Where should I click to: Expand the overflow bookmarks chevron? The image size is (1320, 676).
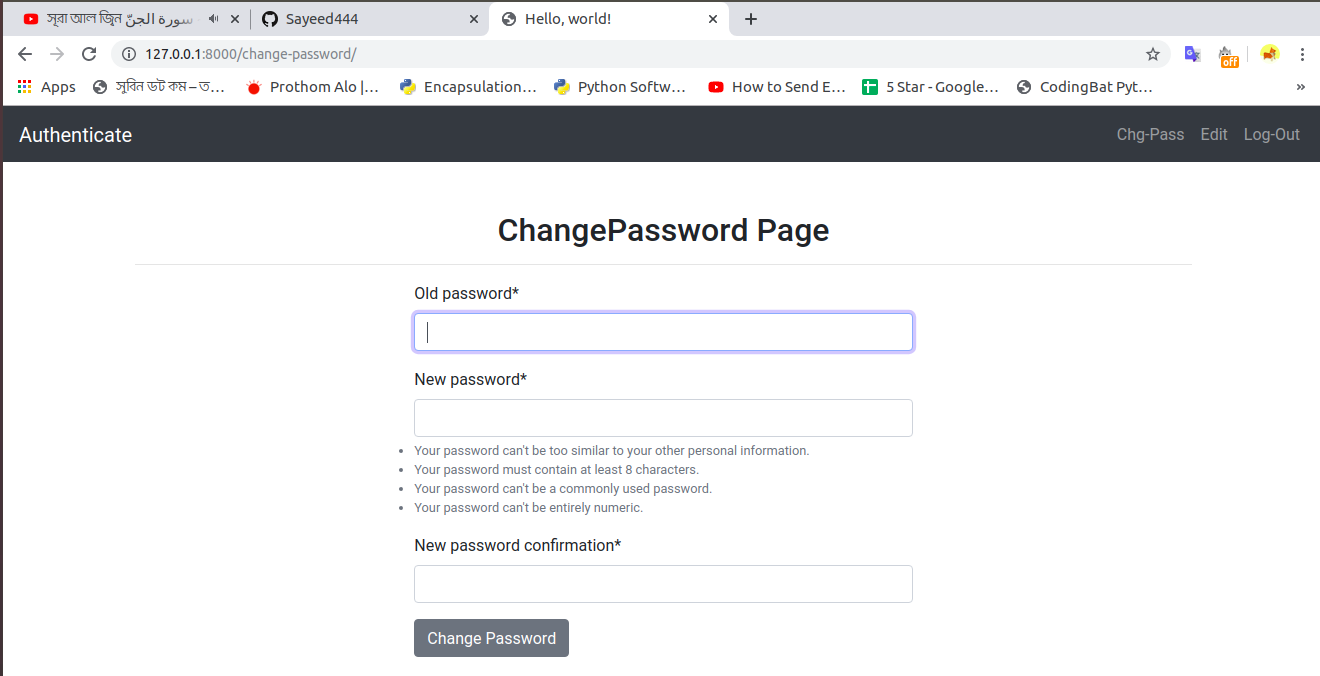pyautogui.click(x=1301, y=87)
